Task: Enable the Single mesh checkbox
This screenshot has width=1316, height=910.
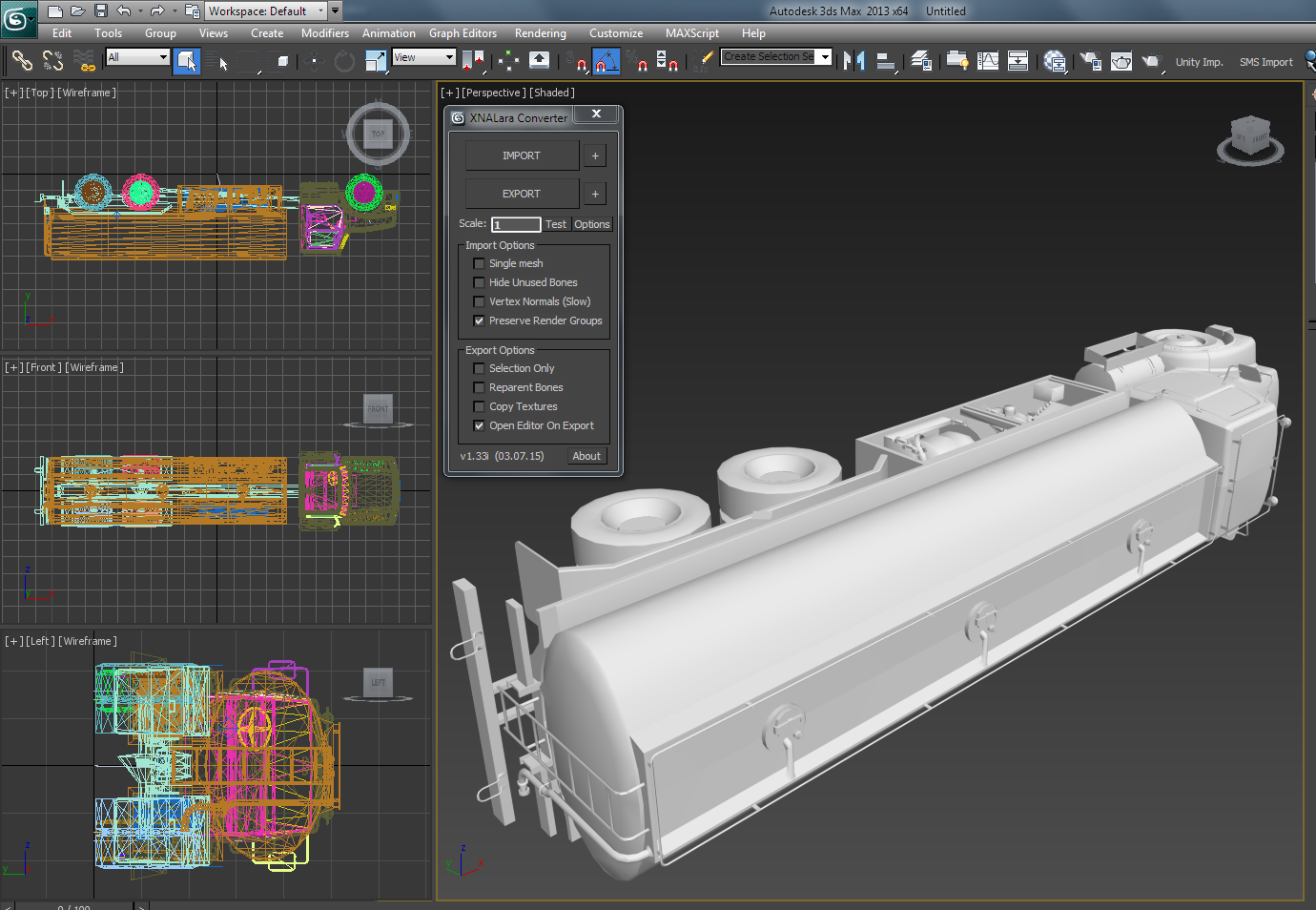Action: click(479, 263)
